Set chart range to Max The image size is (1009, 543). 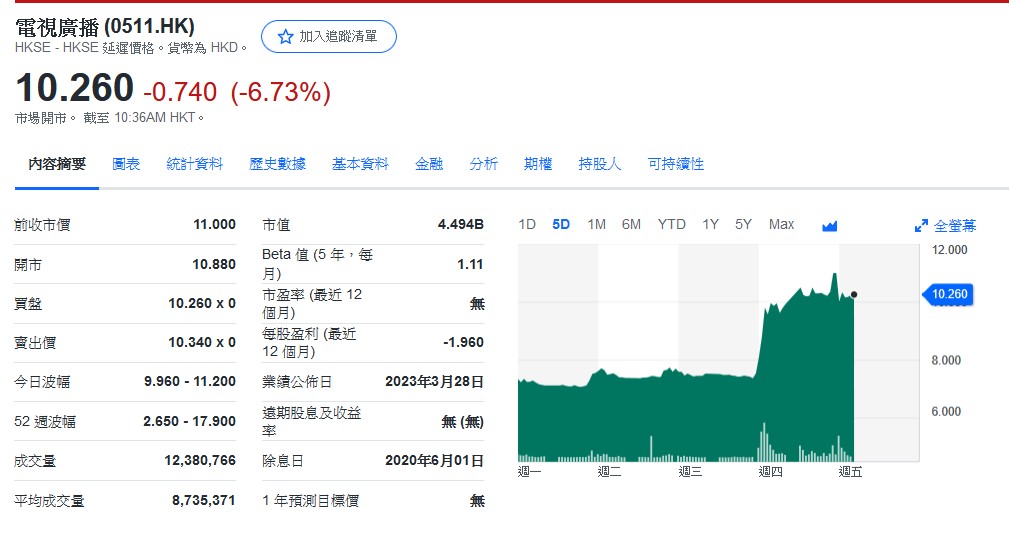pos(781,225)
